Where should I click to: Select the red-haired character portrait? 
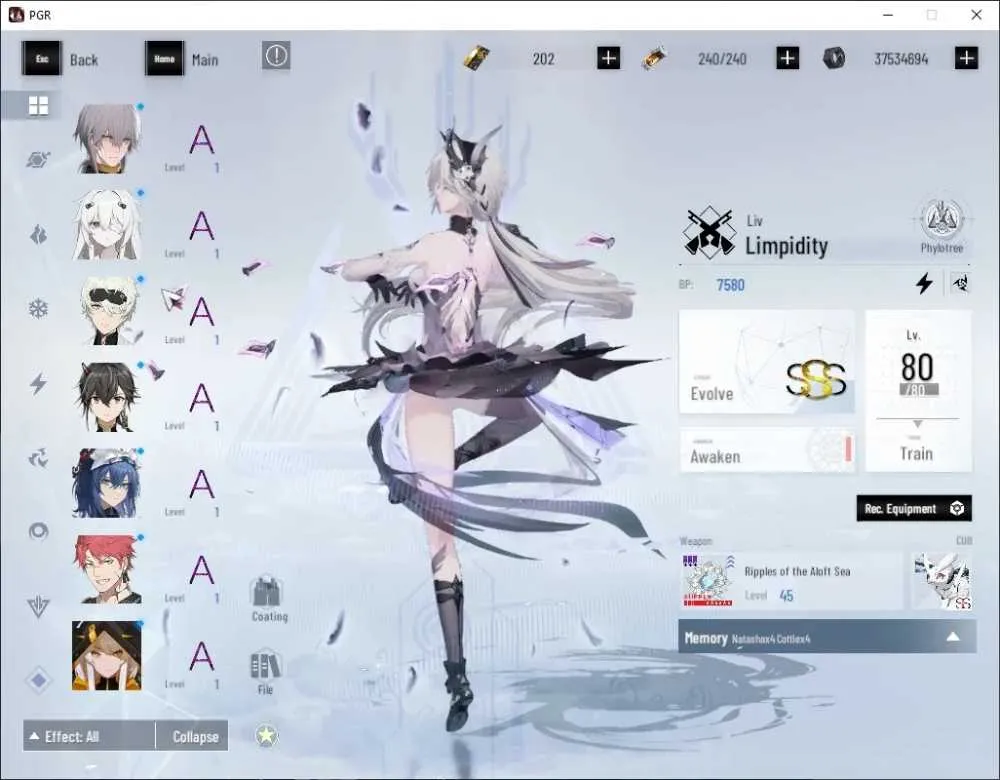coord(107,569)
